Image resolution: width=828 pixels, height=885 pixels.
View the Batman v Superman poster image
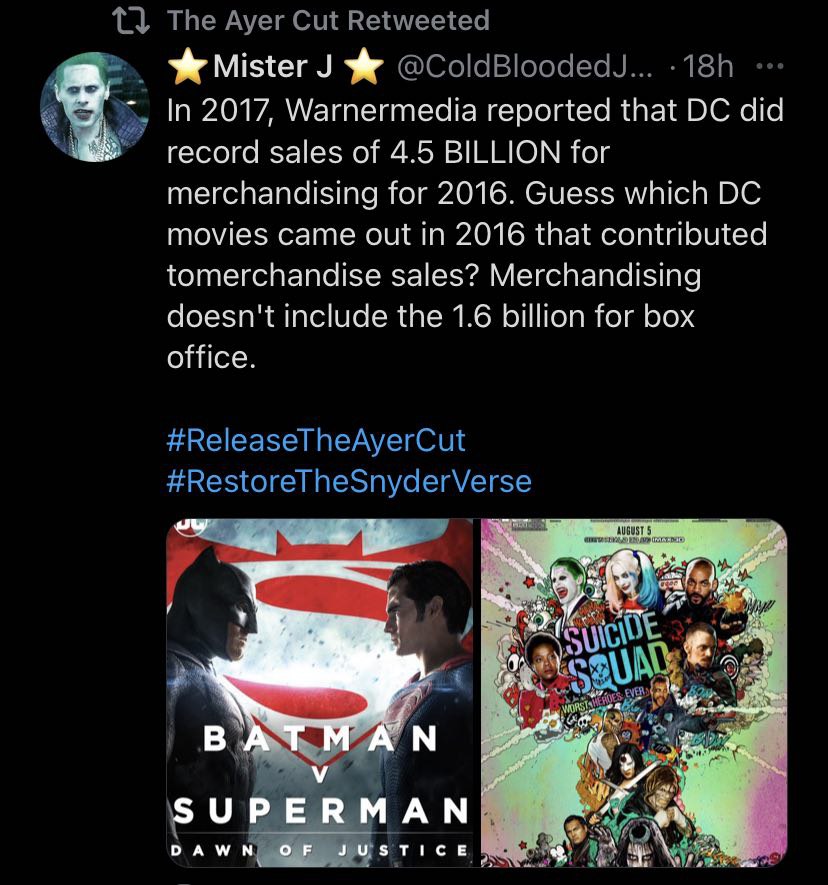(x=319, y=692)
